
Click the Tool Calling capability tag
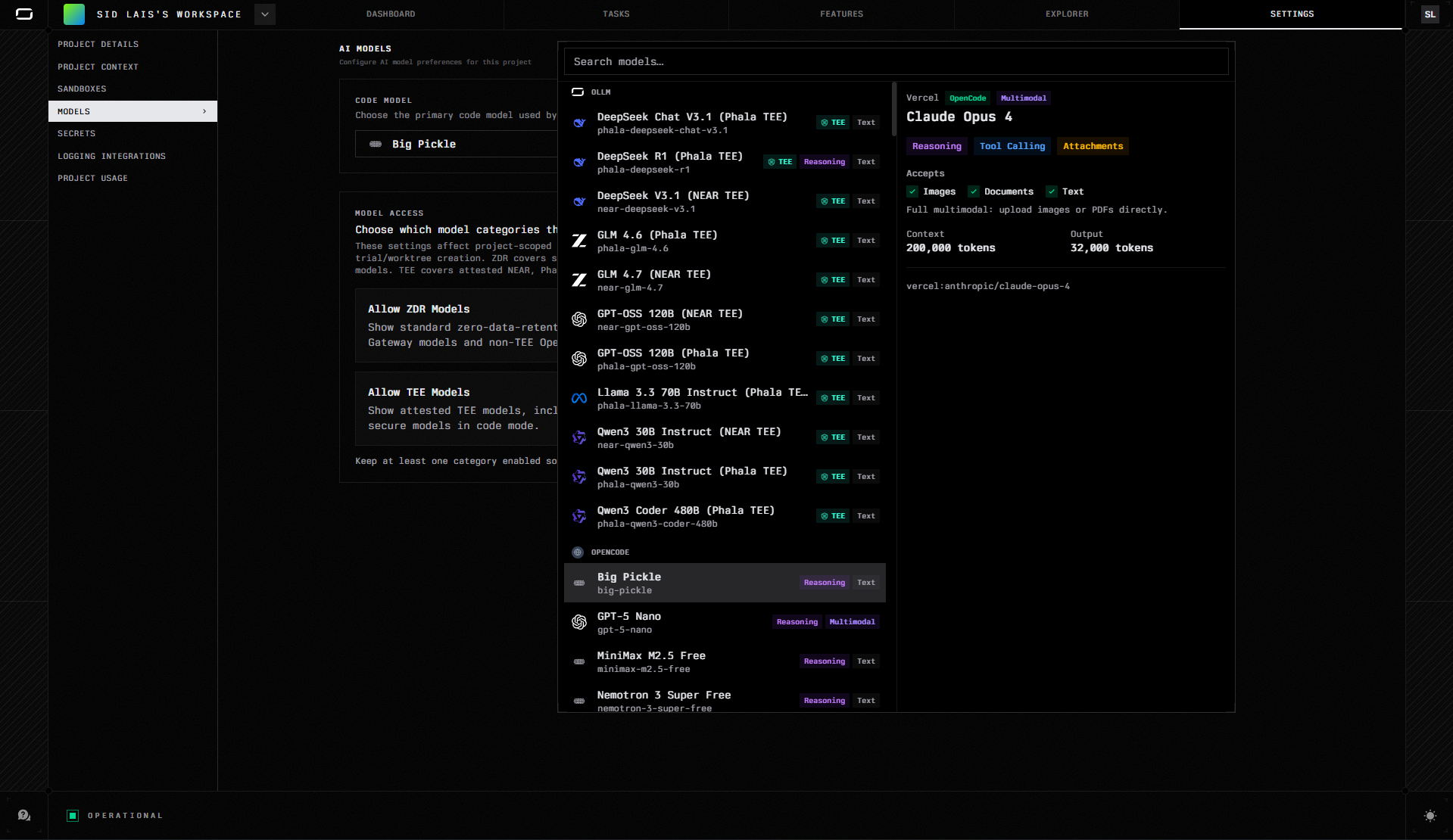[1012, 146]
